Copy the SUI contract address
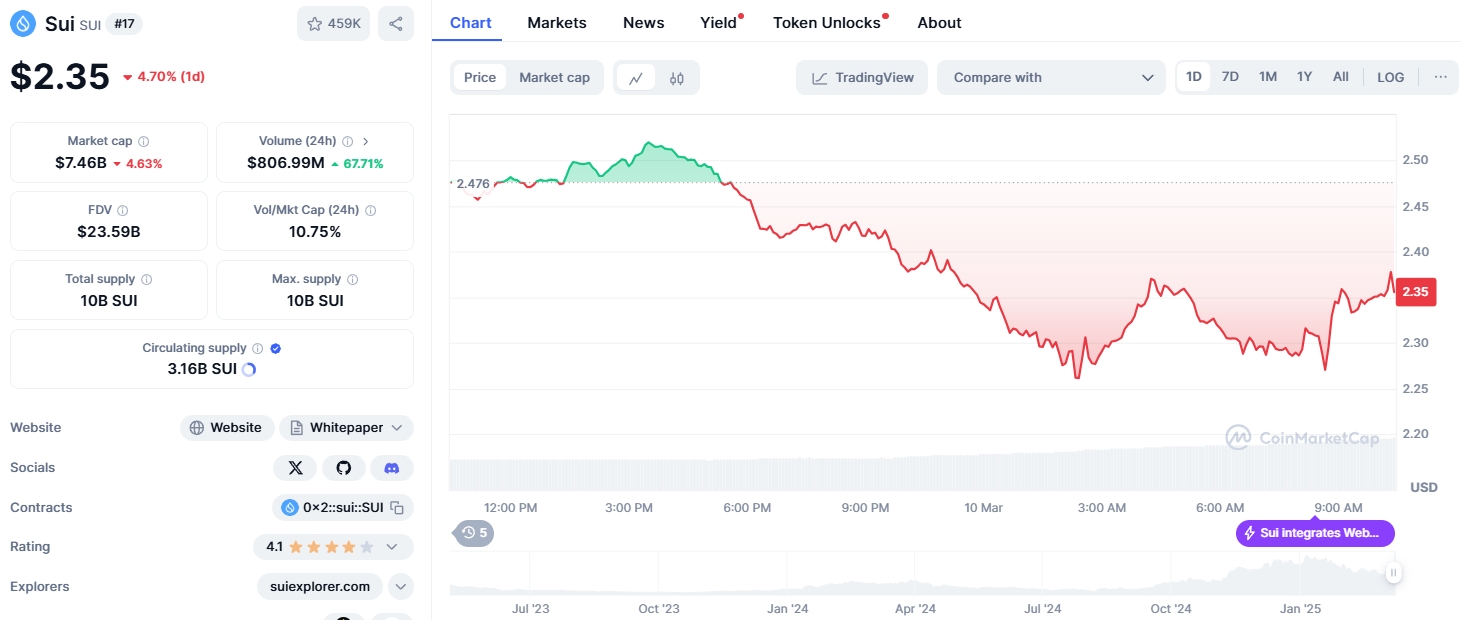1461x620 pixels. tap(397, 508)
